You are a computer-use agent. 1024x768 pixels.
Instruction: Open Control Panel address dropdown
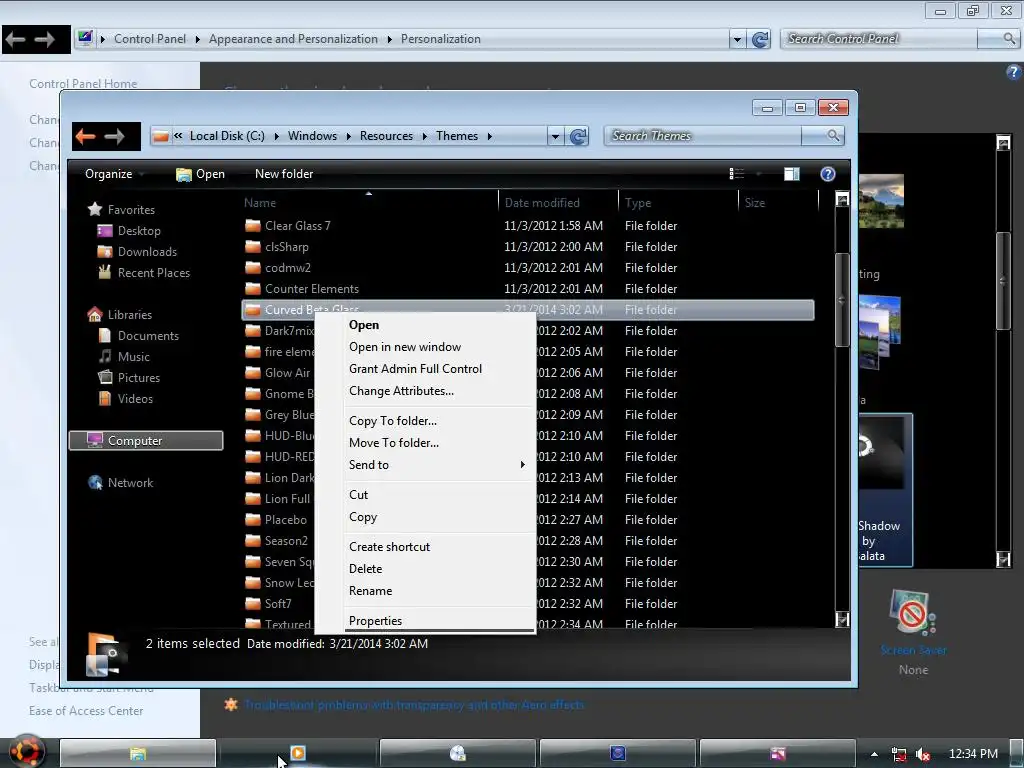point(737,39)
